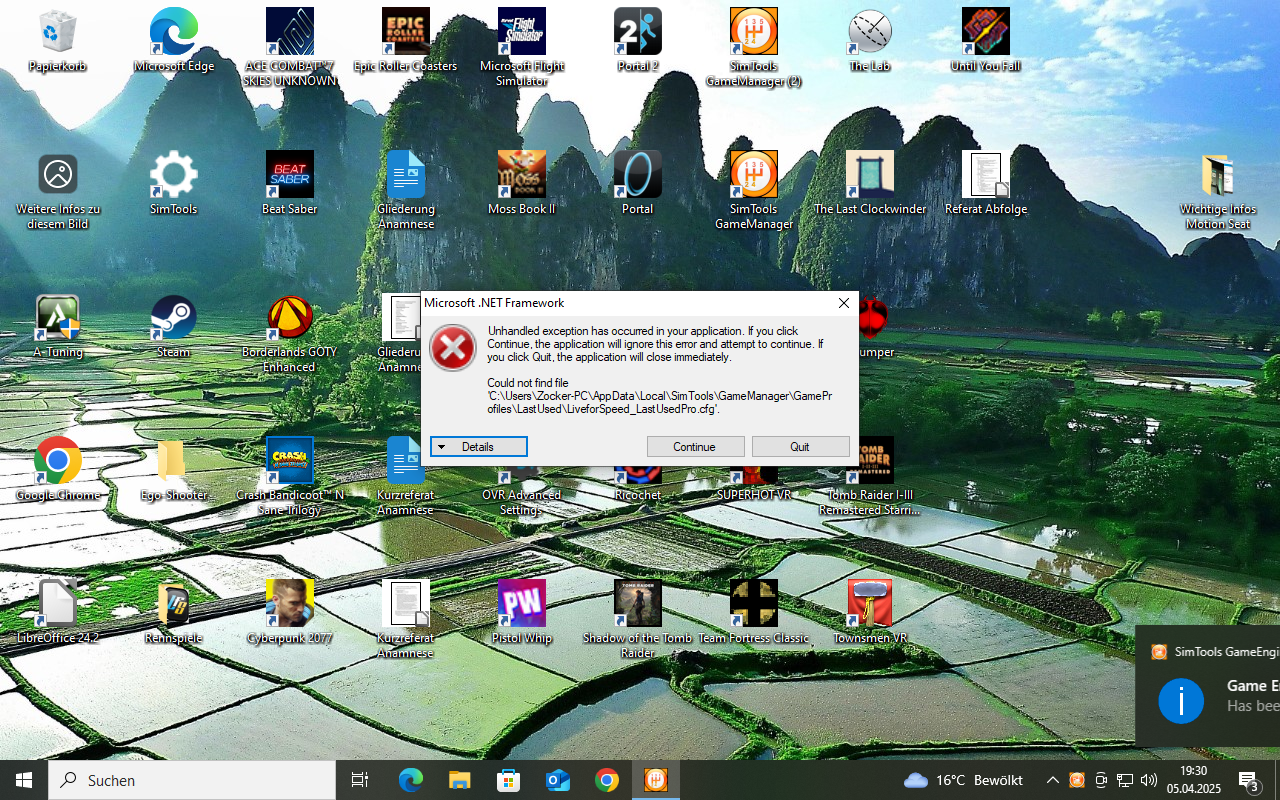Open File Explorer from the taskbar
Image resolution: width=1280 pixels, height=800 pixels.
coord(459,780)
